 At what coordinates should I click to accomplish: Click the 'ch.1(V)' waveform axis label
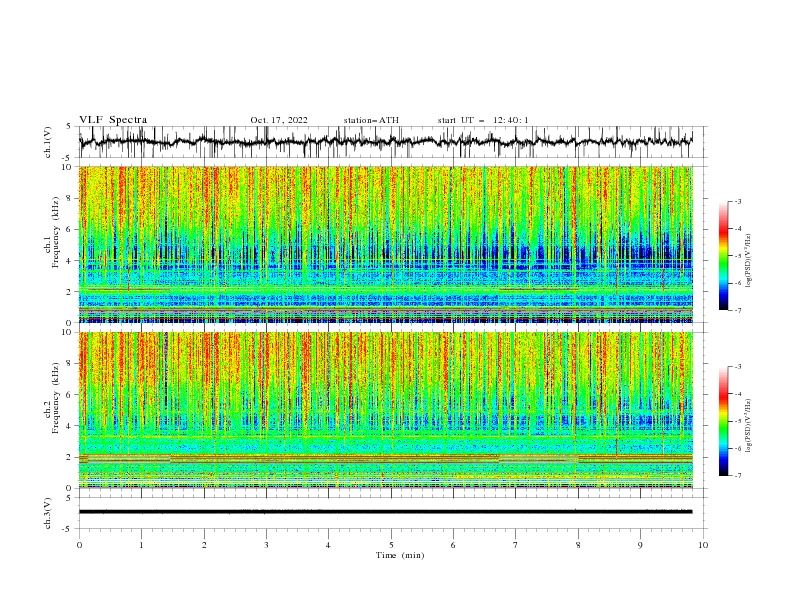click(48, 142)
